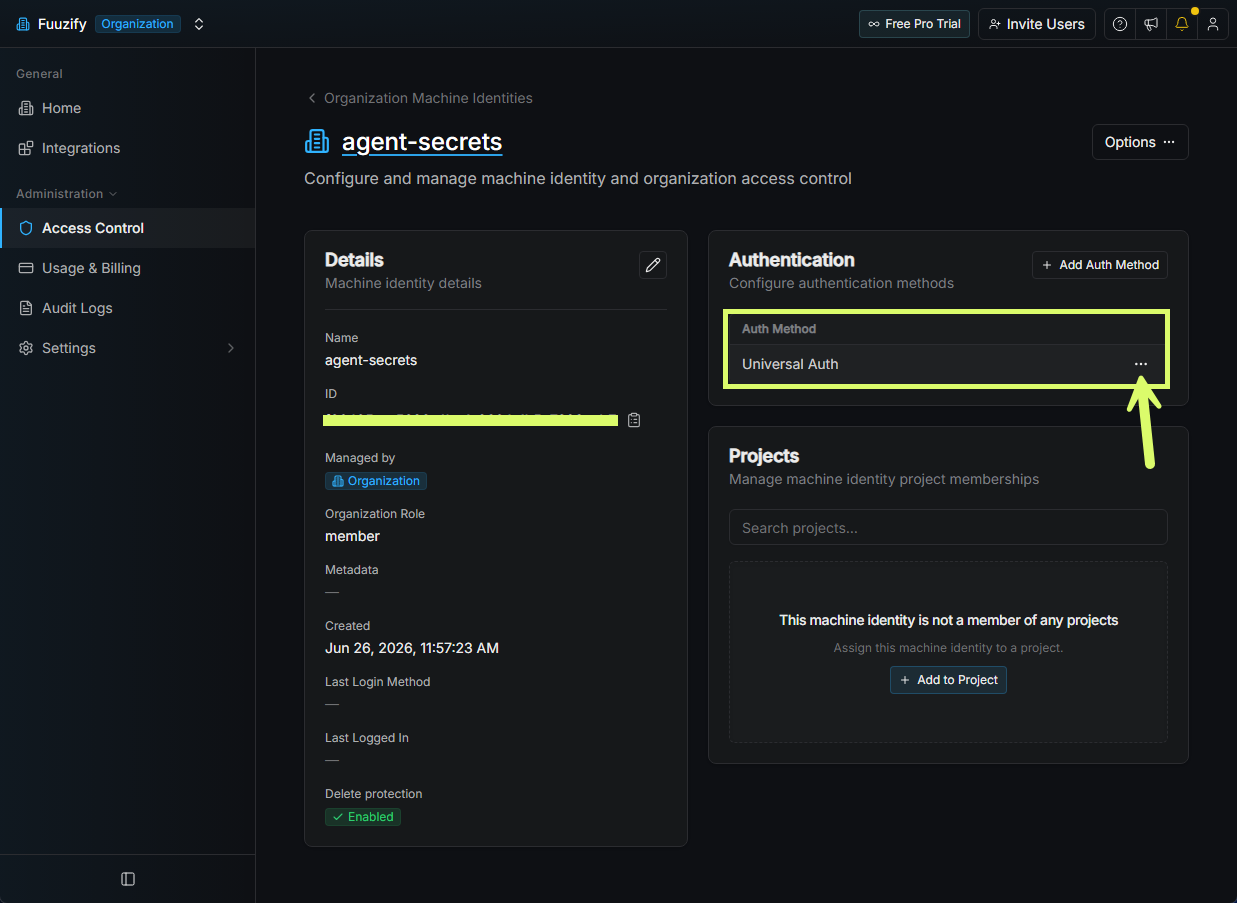Screen dimensions: 1237x903
Task: Click the 'member' organization role value
Action: coord(353,536)
